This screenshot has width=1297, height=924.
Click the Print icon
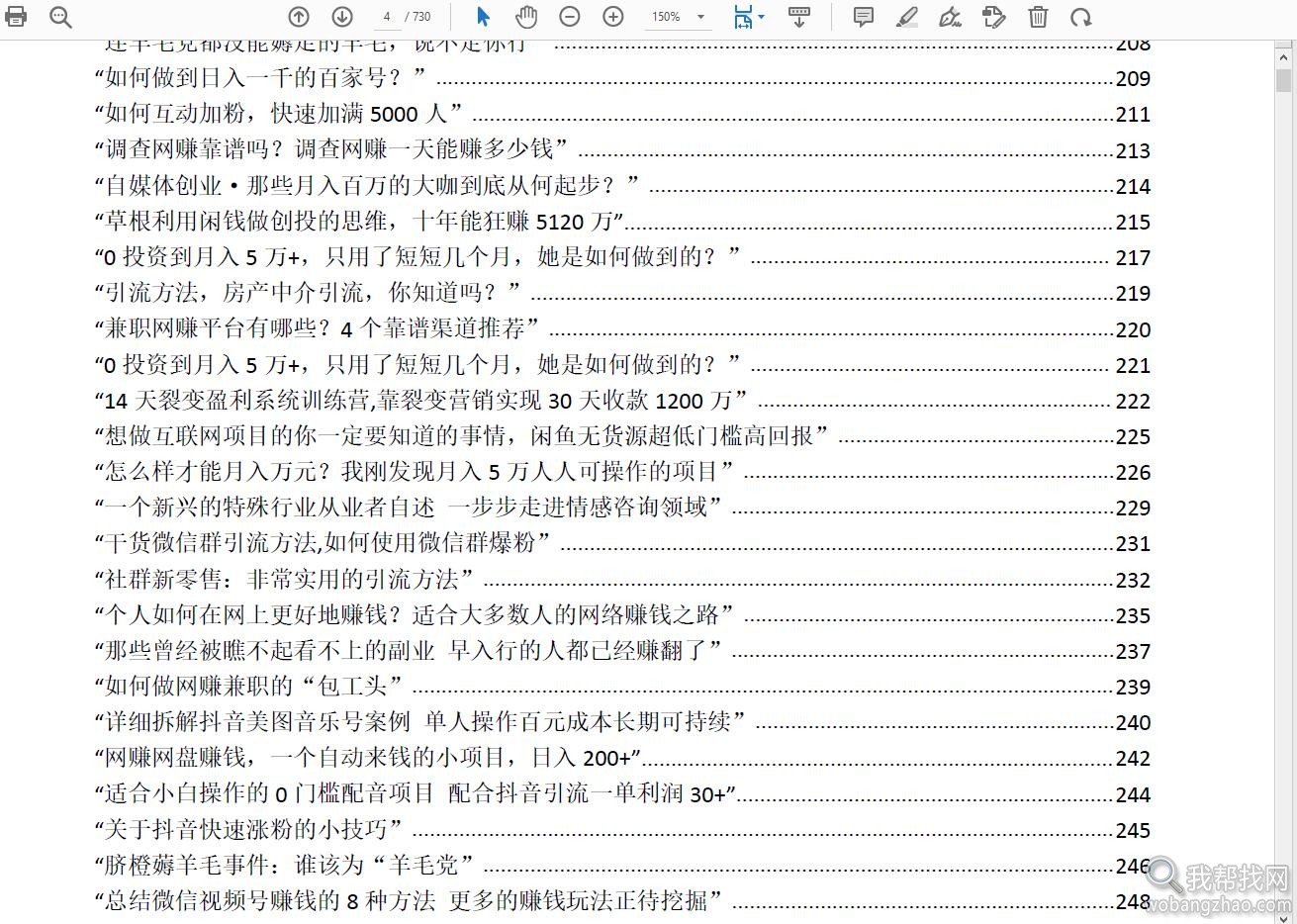pyautogui.click(x=17, y=16)
